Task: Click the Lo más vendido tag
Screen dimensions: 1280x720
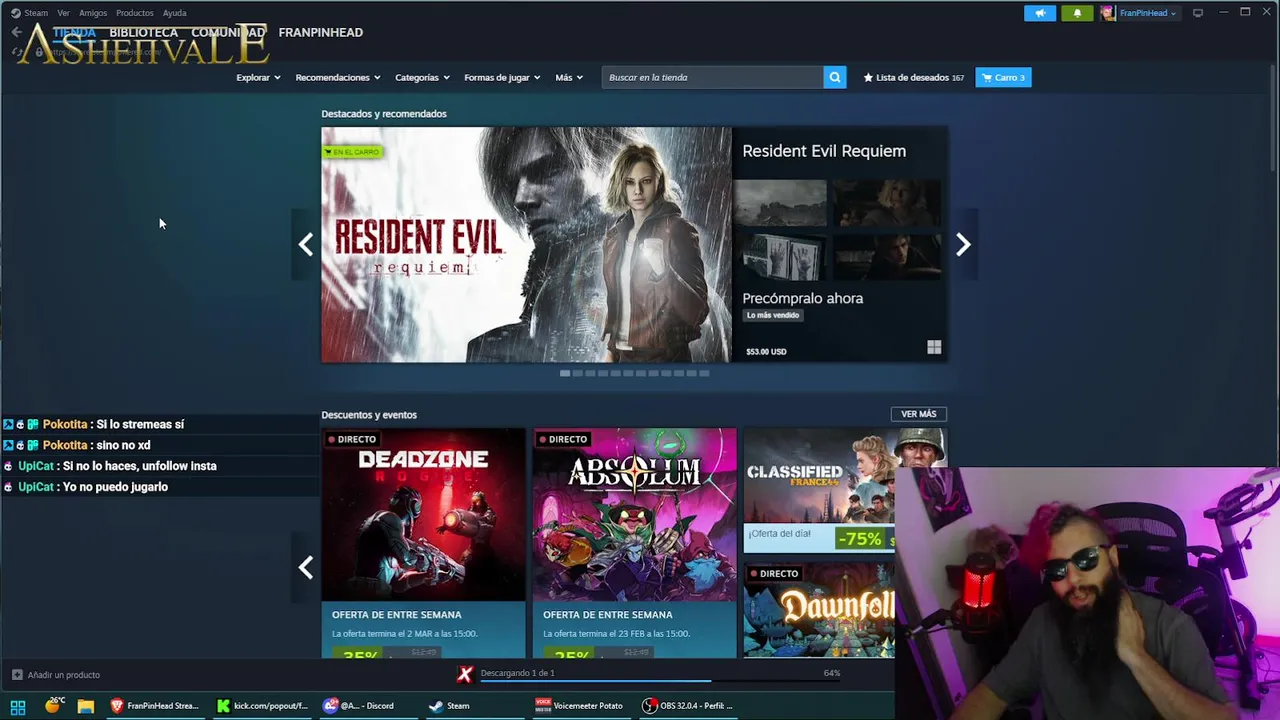Action: pyautogui.click(x=773, y=315)
